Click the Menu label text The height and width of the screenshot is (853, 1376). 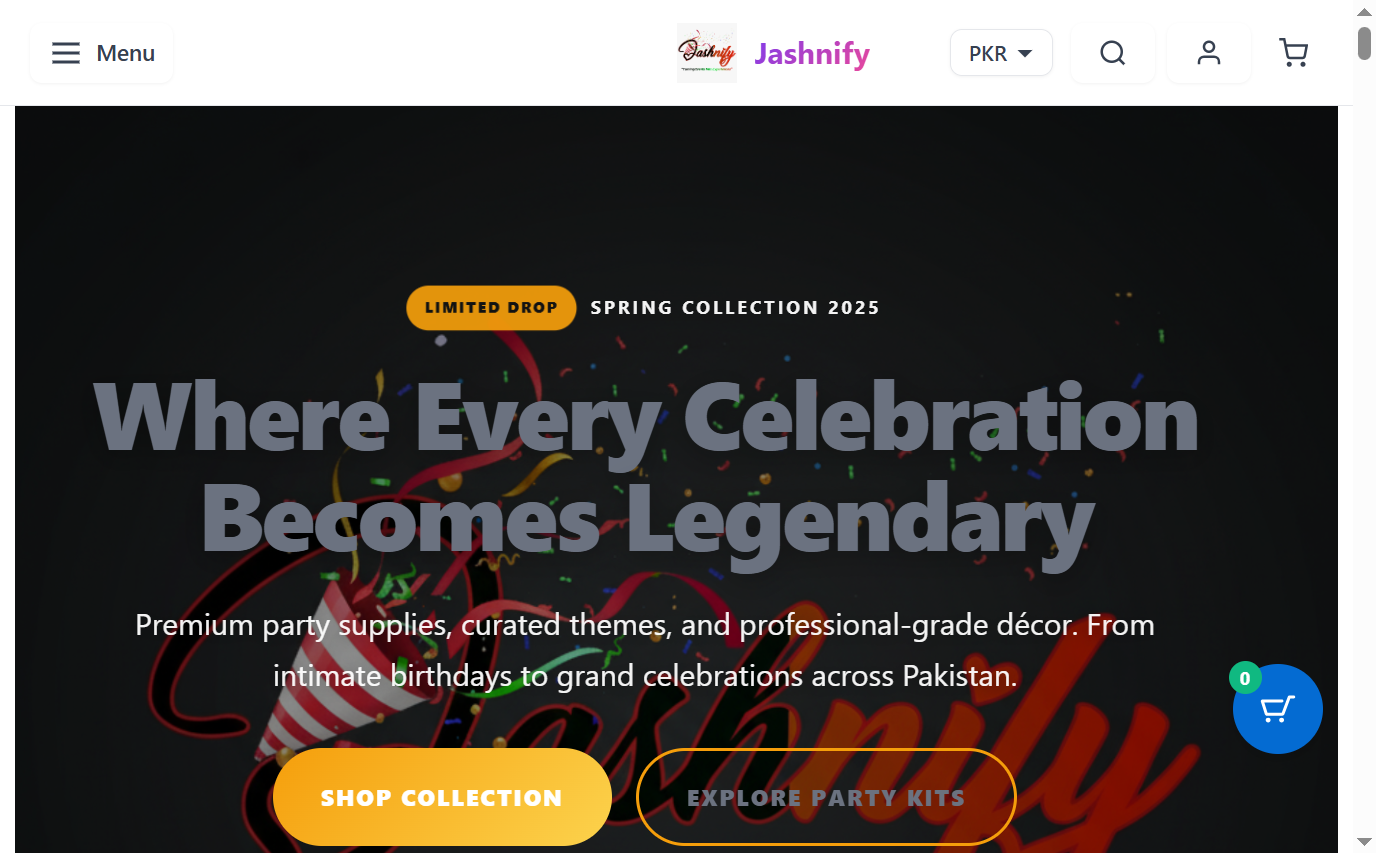(126, 53)
